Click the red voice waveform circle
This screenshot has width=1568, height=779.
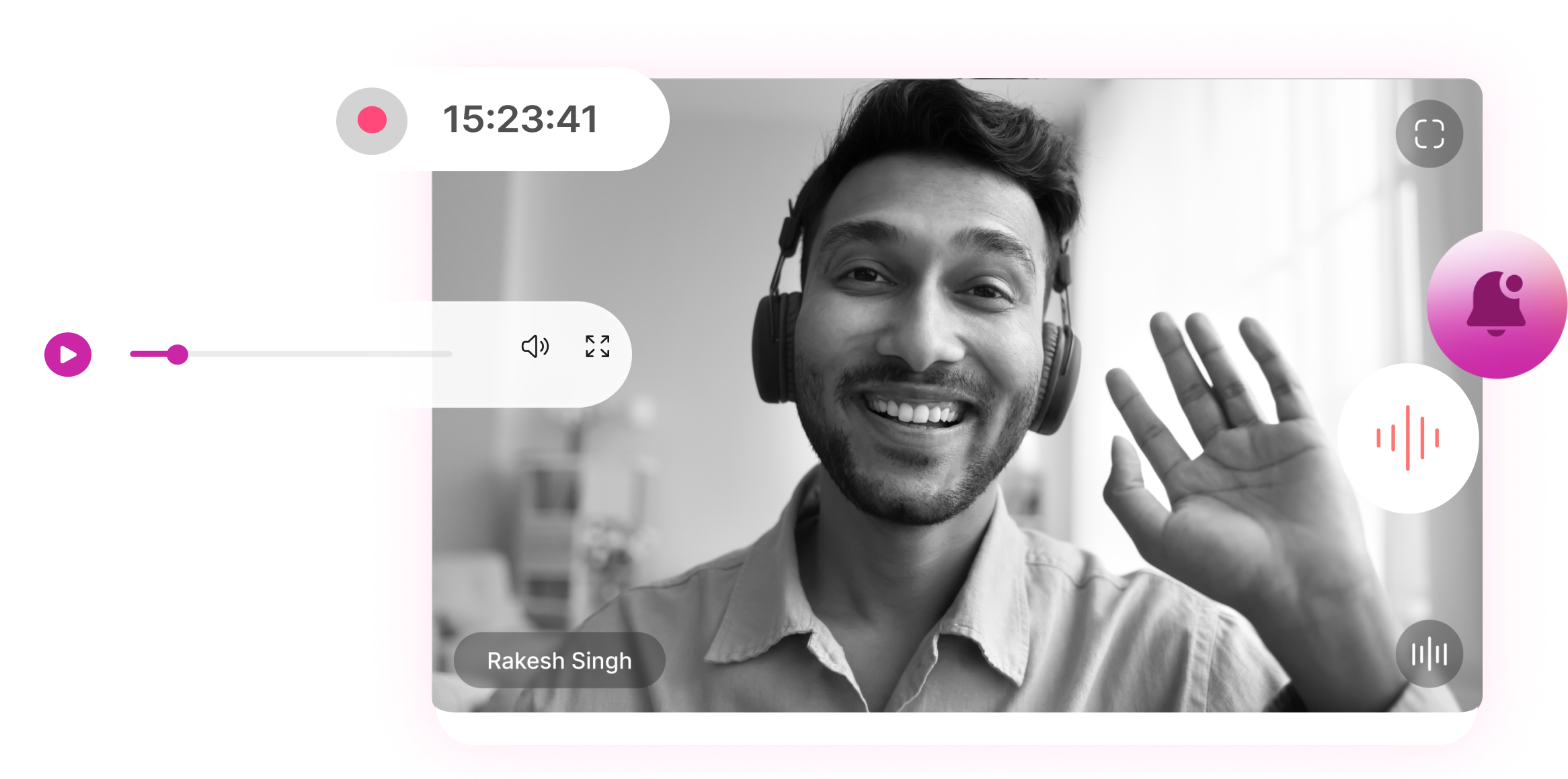point(1407,438)
